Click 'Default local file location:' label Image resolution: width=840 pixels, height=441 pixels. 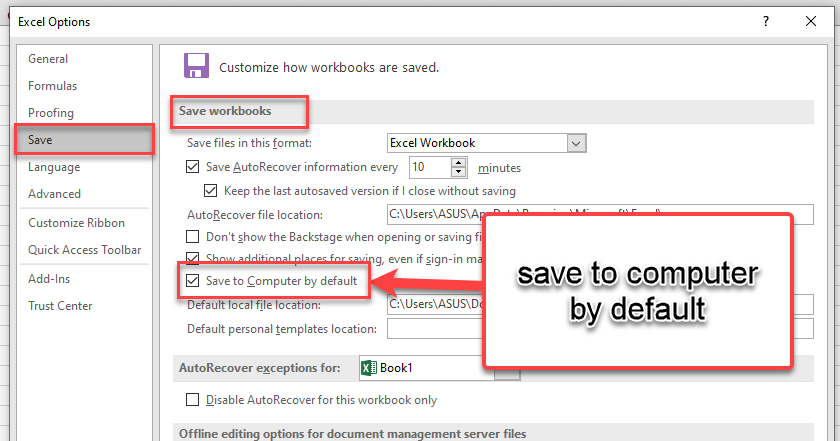pyautogui.click(x=254, y=305)
